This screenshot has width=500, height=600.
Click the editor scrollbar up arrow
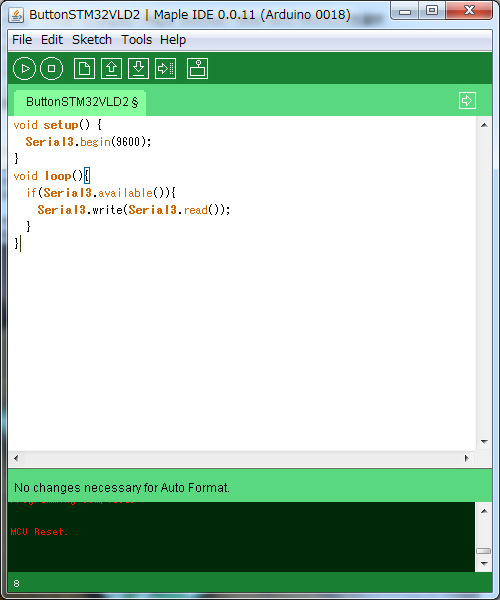(484, 125)
